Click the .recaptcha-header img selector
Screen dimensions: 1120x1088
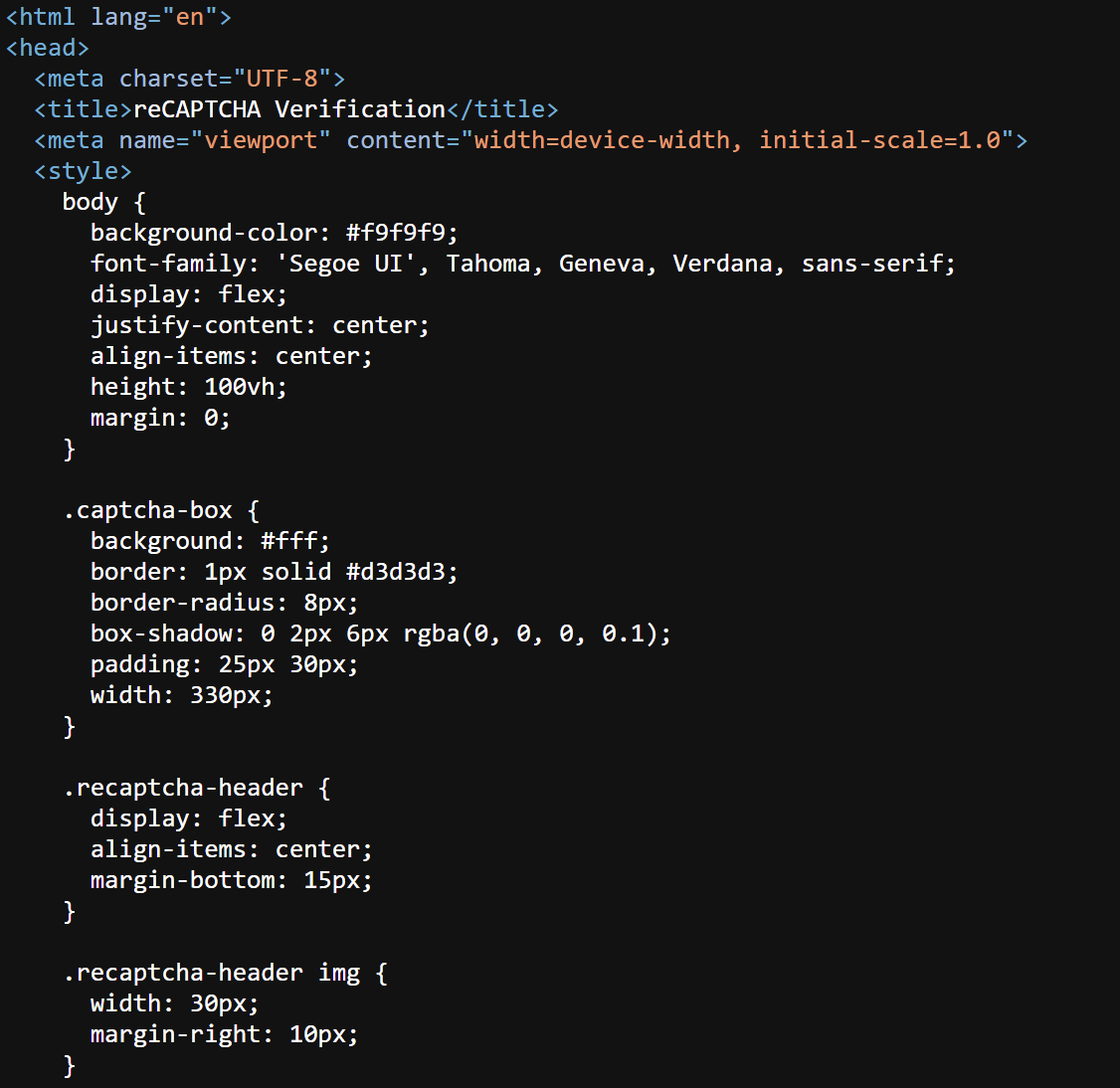tap(212, 973)
